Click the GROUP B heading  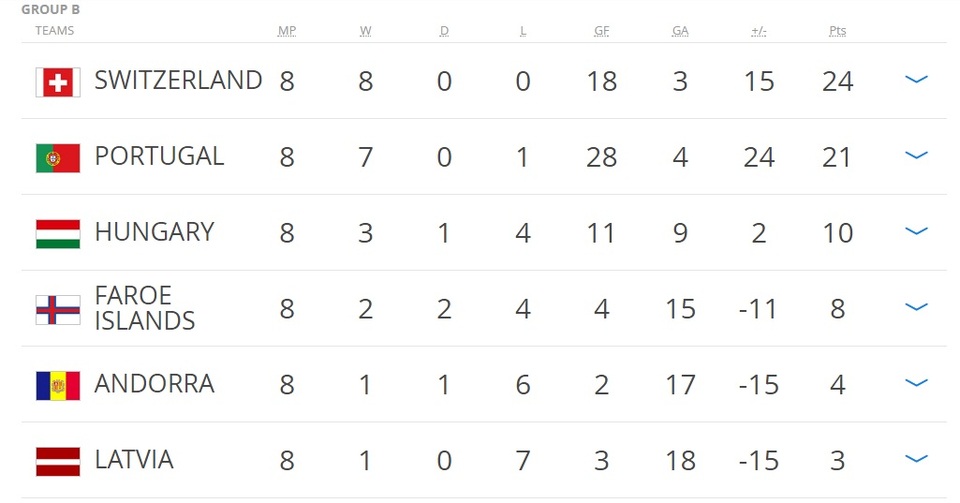point(50,10)
